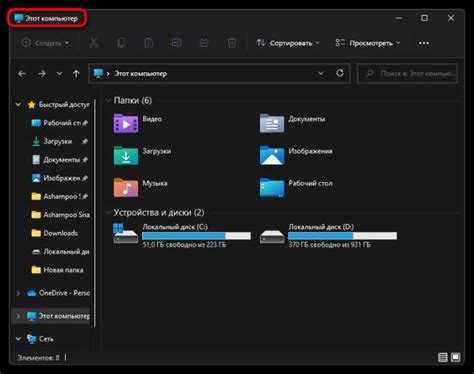The width and height of the screenshot is (474, 374).
Task: Click the search field Поиск в: Этот компьютер
Action: 407,73
